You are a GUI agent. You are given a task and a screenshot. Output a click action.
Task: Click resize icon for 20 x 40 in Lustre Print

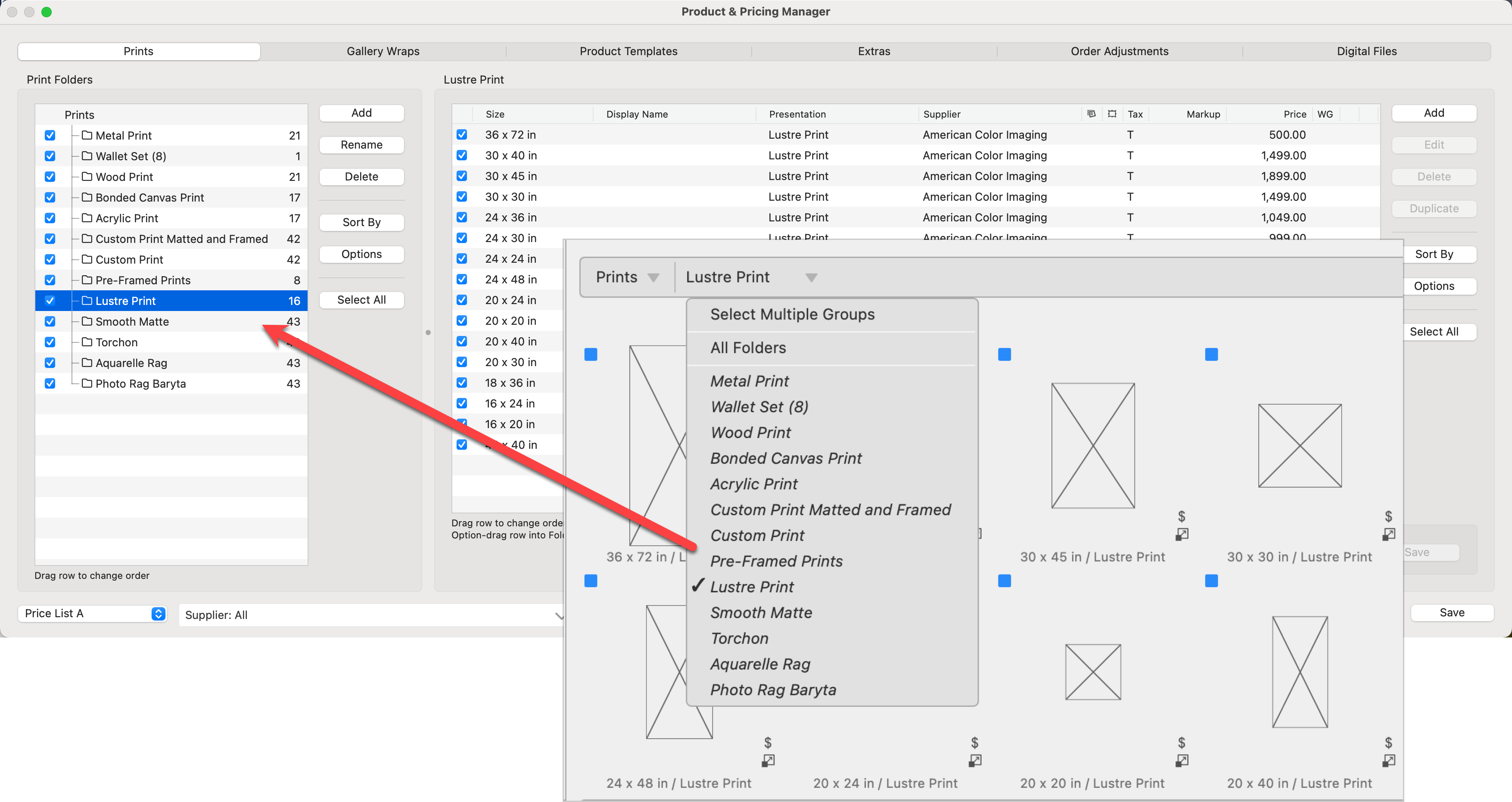click(1388, 761)
